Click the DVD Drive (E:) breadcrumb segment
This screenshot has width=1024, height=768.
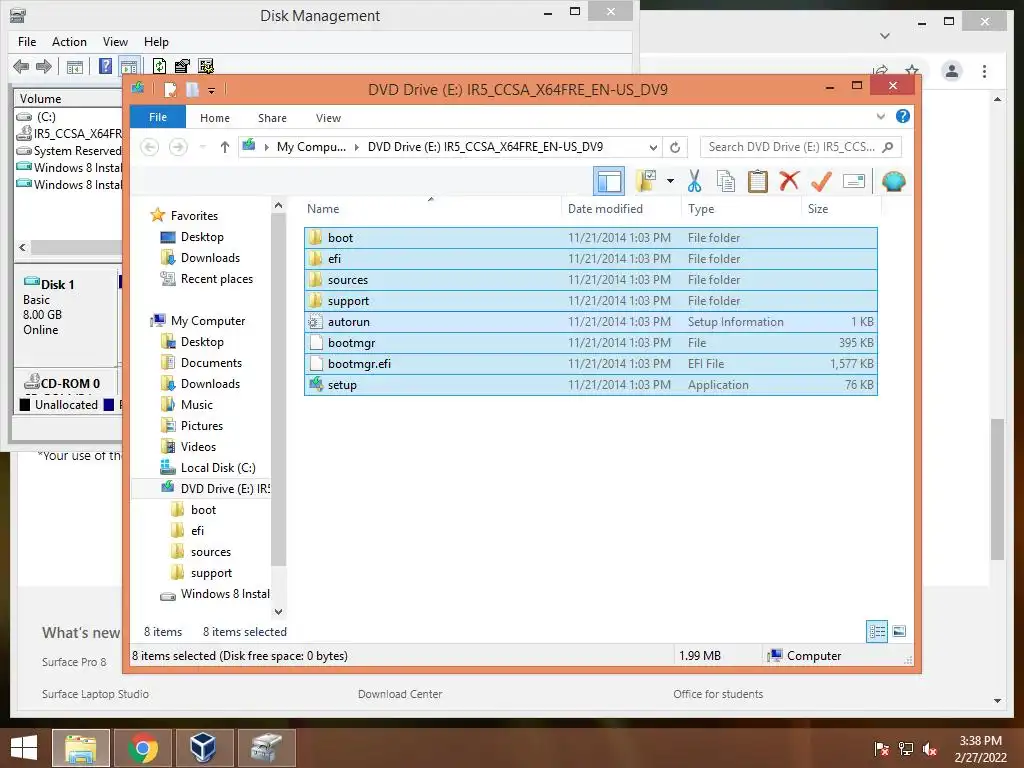coord(485,147)
